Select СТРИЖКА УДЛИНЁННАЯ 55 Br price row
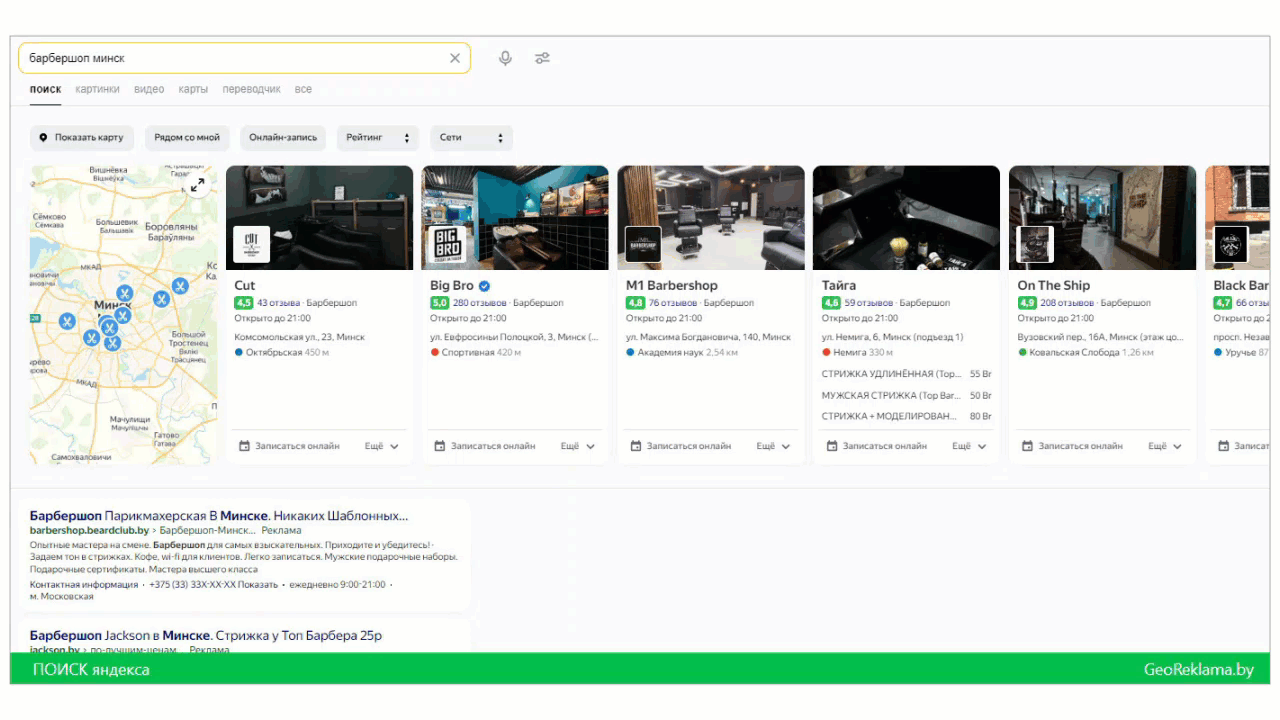The image size is (1280, 720). point(906,374)
